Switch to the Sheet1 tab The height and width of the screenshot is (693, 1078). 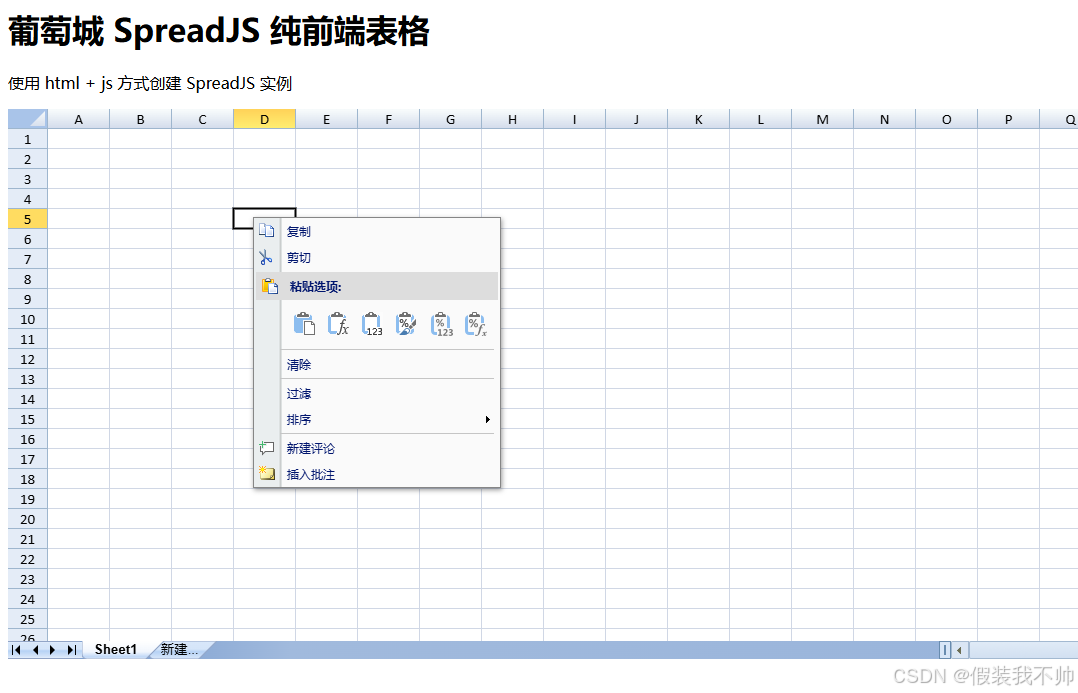tap(116, 650)
